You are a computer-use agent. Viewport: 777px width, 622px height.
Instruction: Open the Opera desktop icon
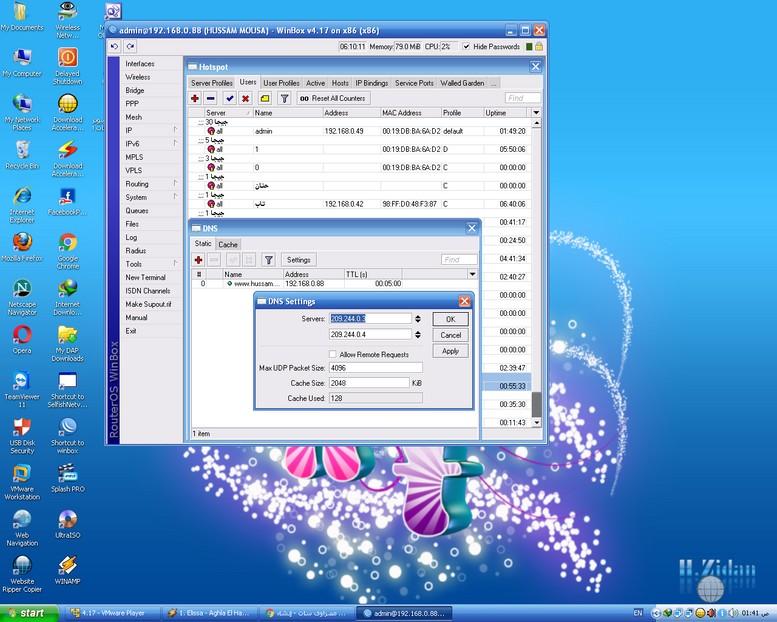coord(22,339)
